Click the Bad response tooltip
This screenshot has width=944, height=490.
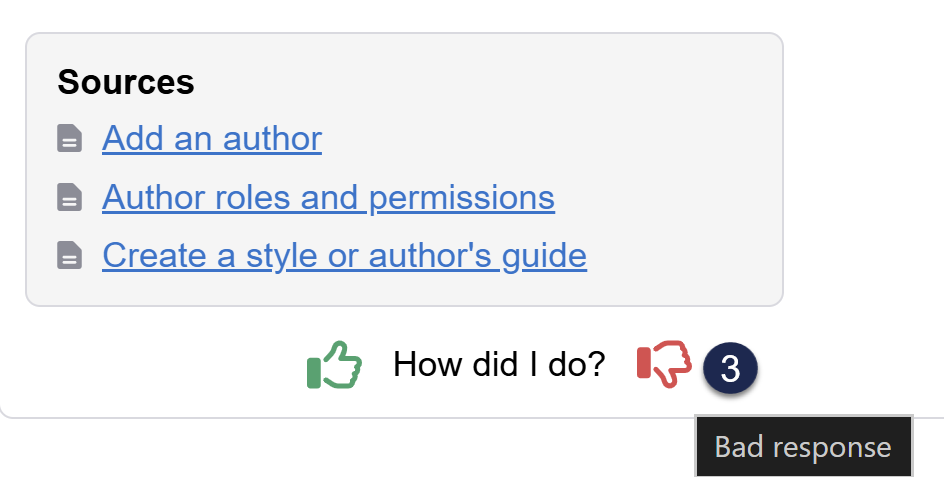pyautogui.click(x=803, y=446)
